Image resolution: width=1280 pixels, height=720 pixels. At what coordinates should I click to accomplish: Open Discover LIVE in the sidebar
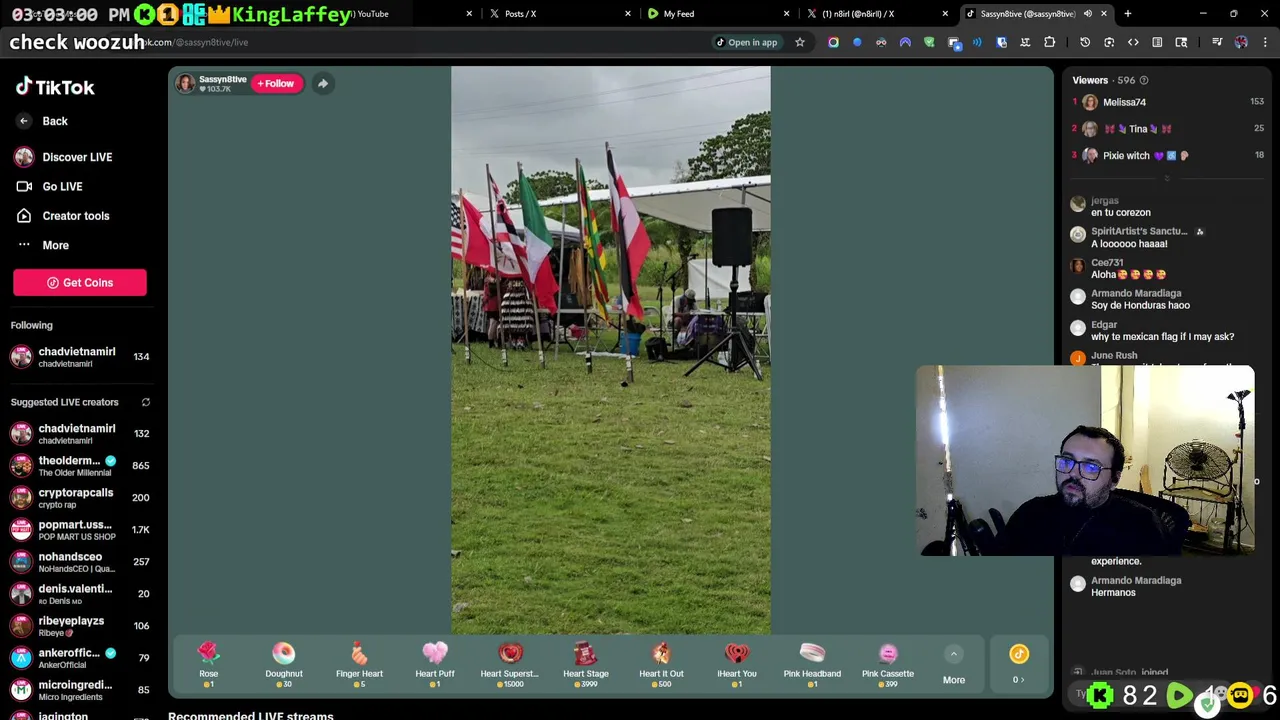point(65,157)
